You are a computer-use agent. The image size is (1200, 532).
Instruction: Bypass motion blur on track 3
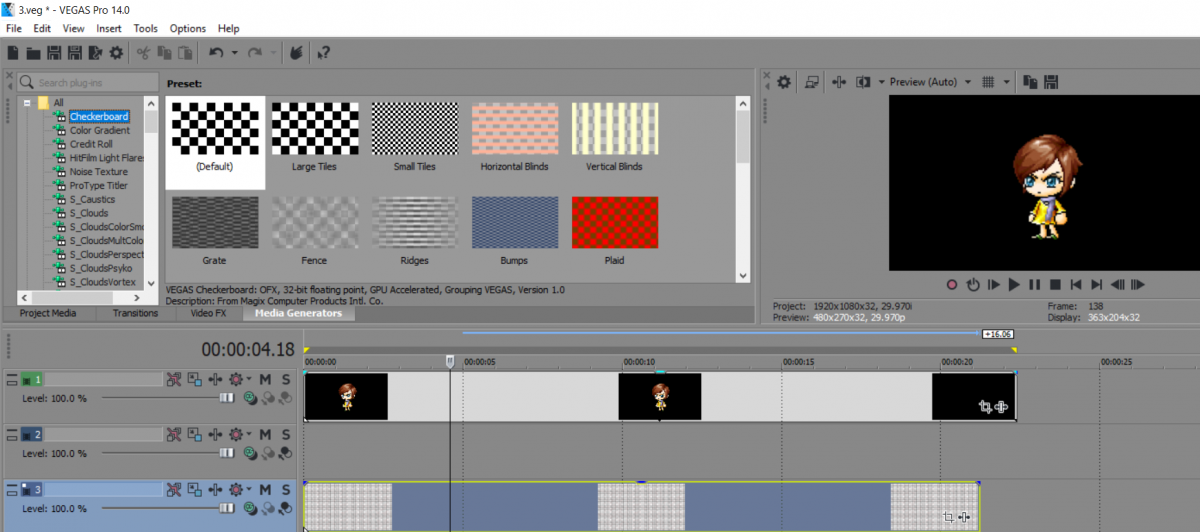pos(174,489)
